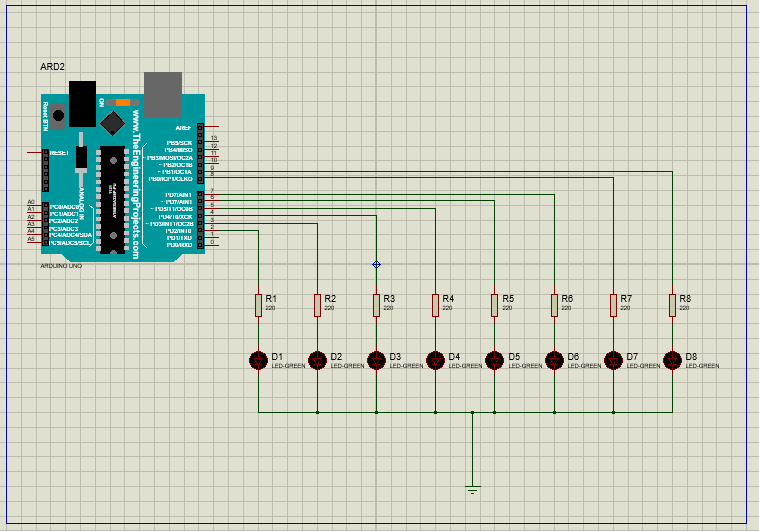The image size is (759, 531).
Task: Click the Arduino pin 1 terminal stub
Action: tap(212, 238)
